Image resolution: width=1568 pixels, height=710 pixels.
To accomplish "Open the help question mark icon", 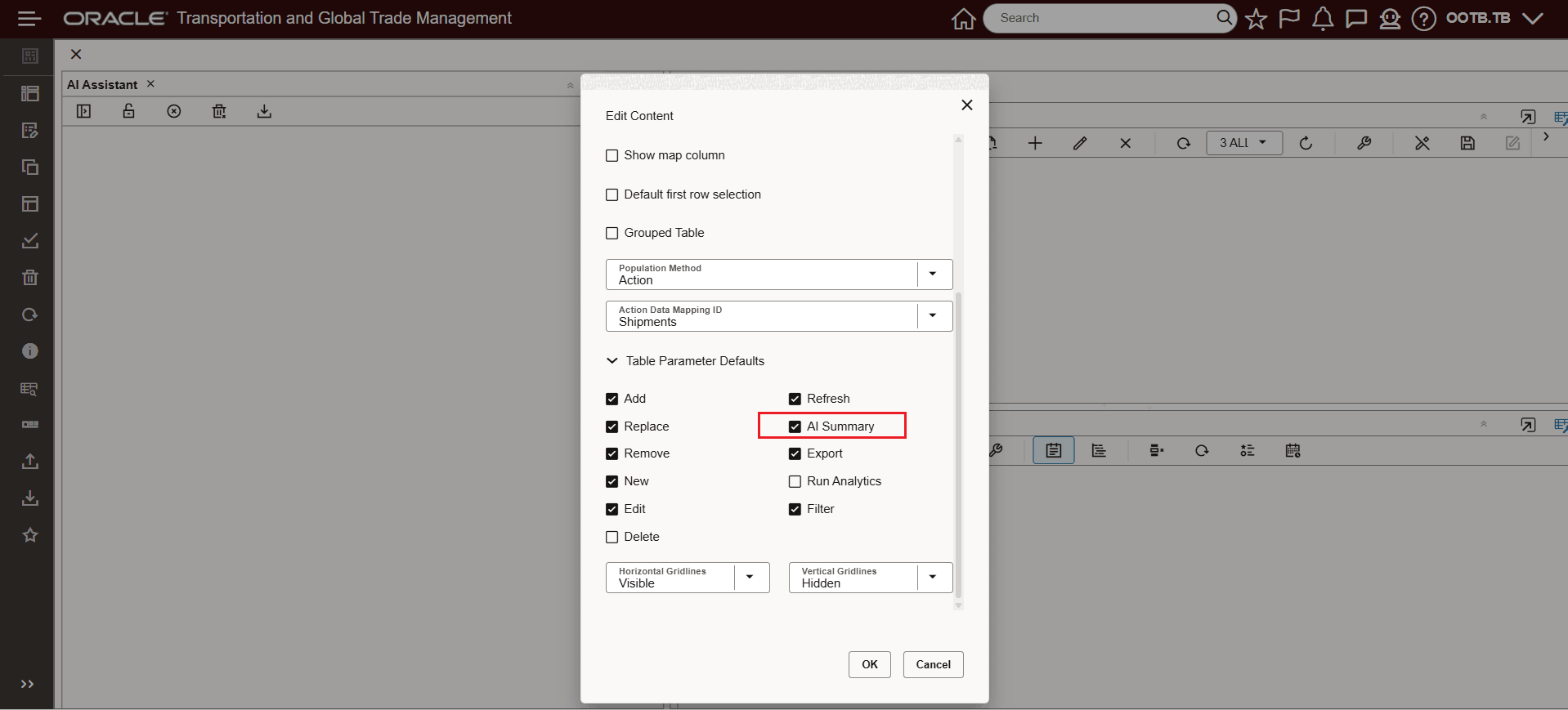I will click(1423, 18).
